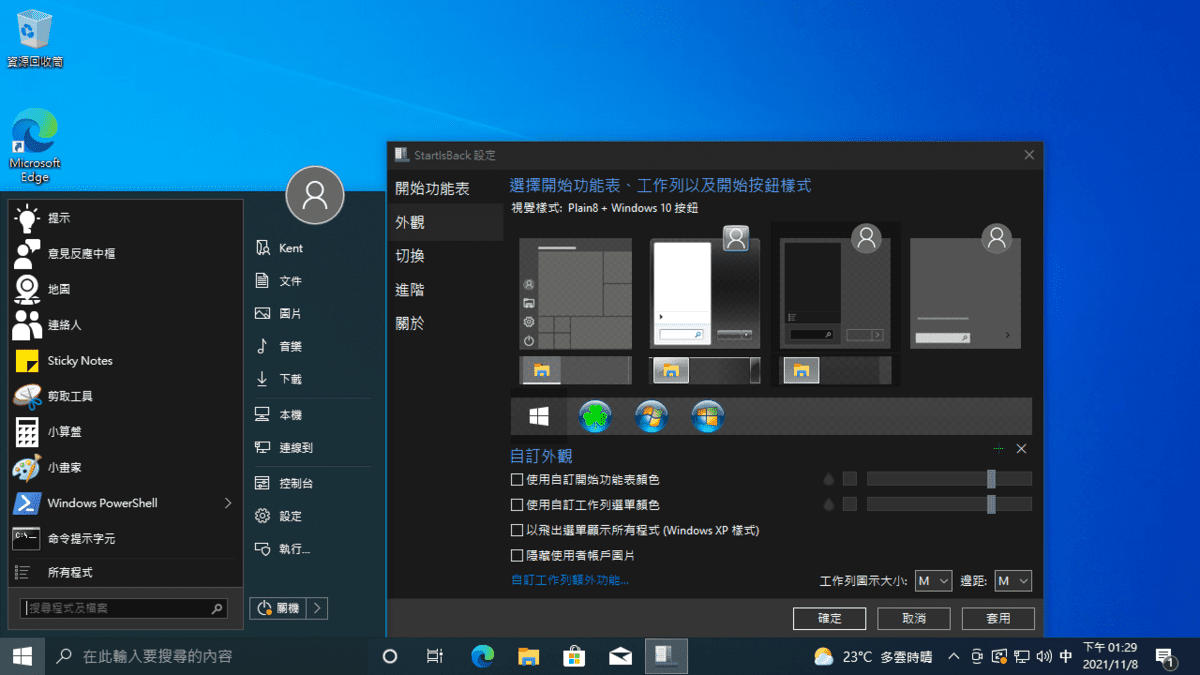Screen dimensions: 1200x675
Task: Click the 套用 apply button
Action: click(998, 618)
